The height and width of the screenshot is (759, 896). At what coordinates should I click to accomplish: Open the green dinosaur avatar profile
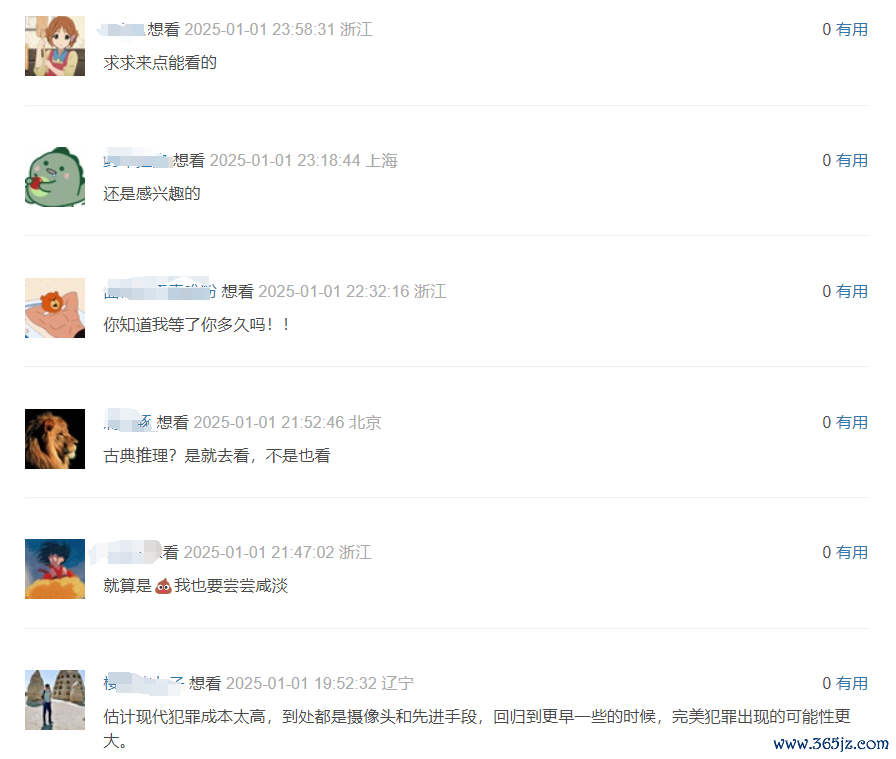pyautogui.click(x=55, y=177)
